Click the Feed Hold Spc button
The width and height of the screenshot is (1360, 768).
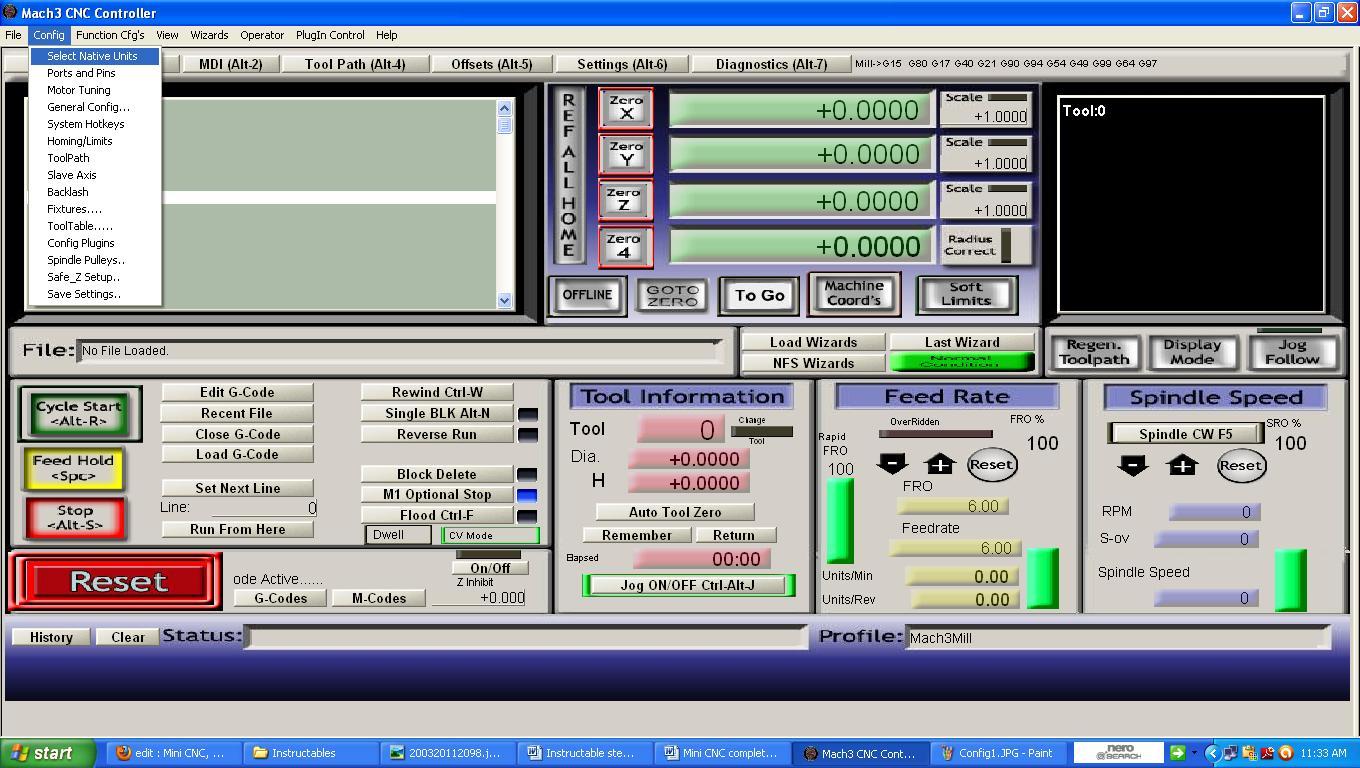pos(73,468)
